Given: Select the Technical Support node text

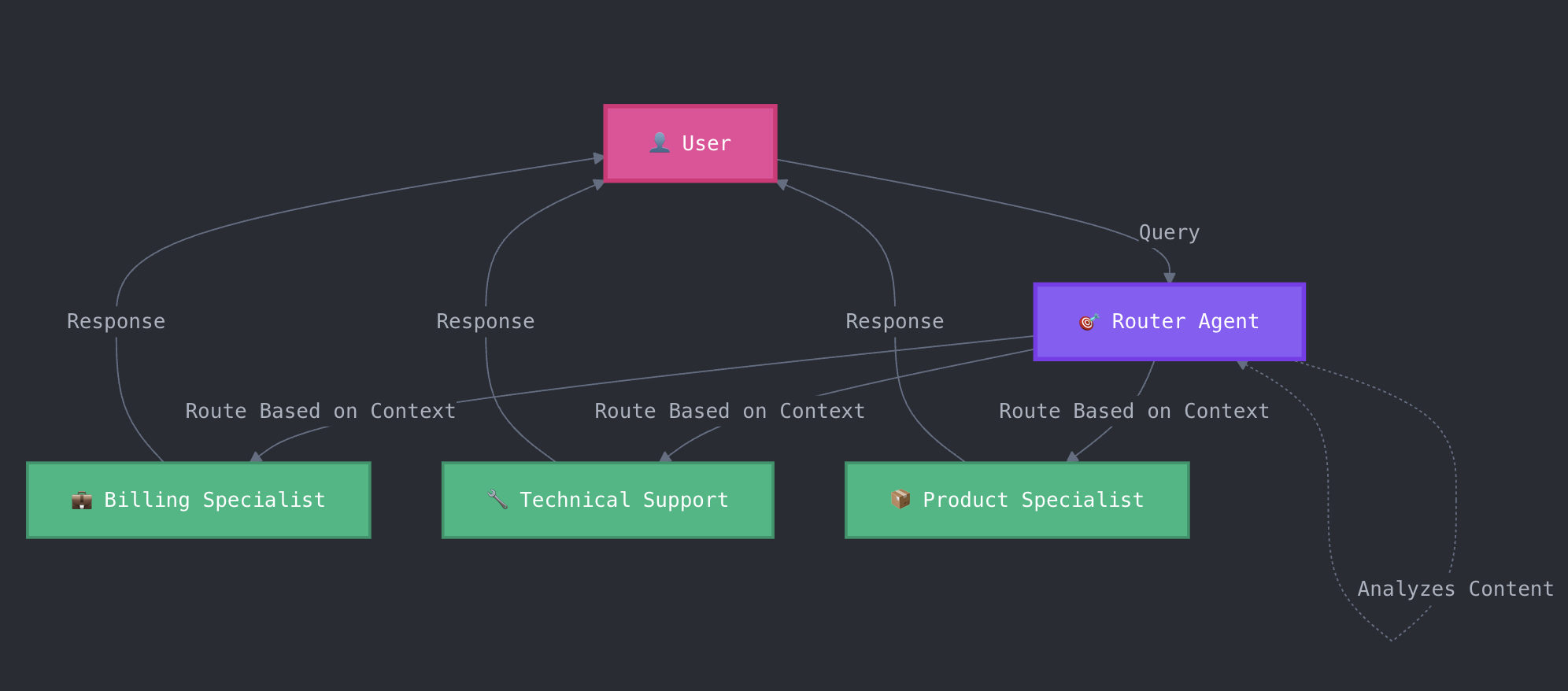Looking at the screenshot, I should (623, 500).
